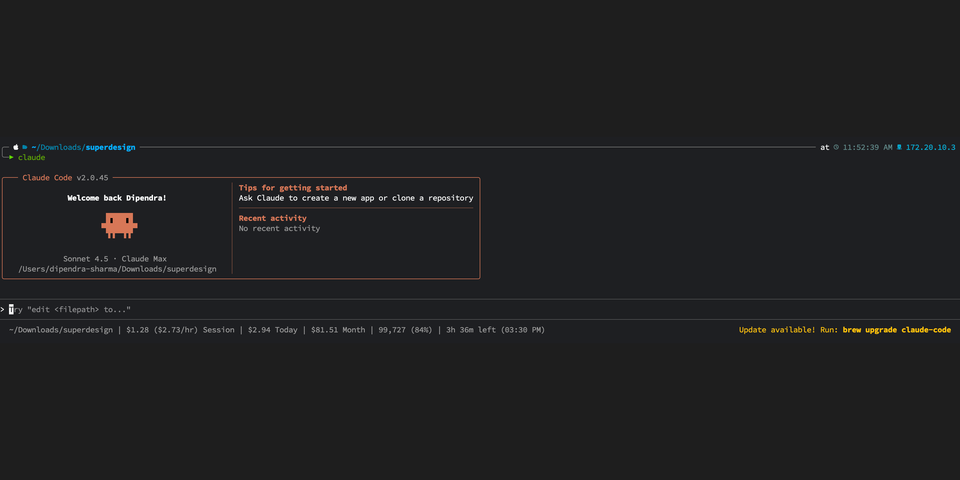Click "~/Downloads/superdesign" in the status line
This screenshot has width=960, height=480.
click(x=61, y=330)
